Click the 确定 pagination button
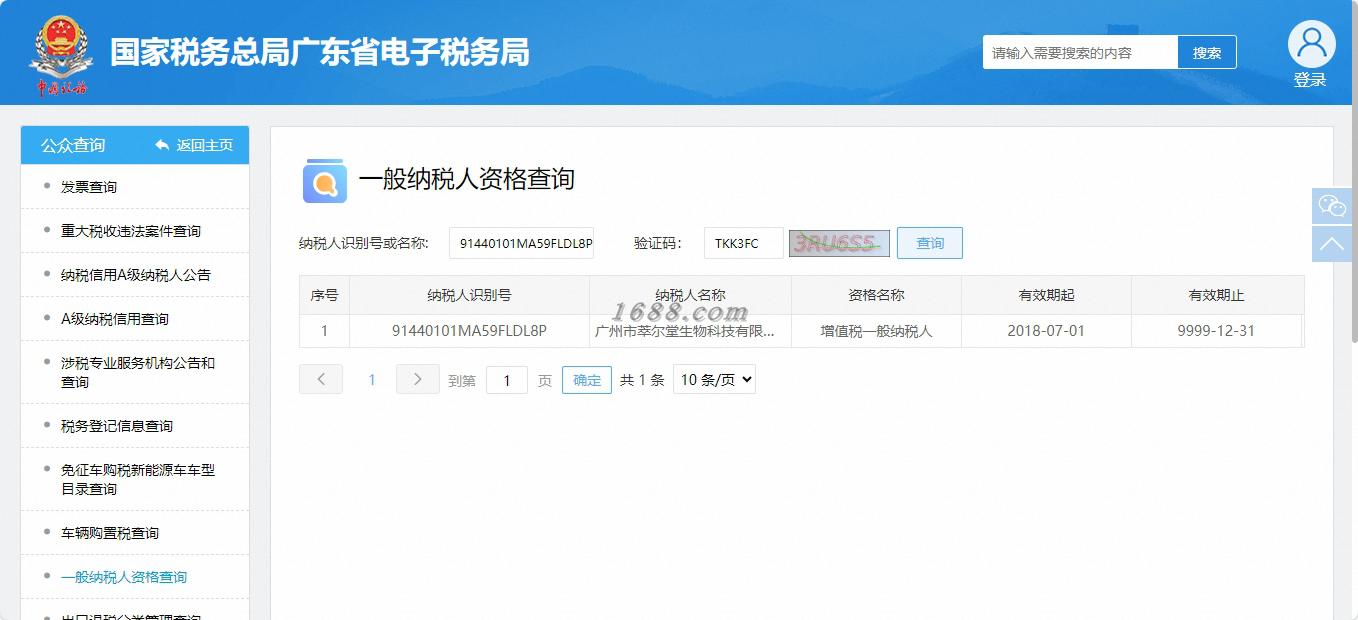The height and width of the screenshot is (620, 1358). 587,380
